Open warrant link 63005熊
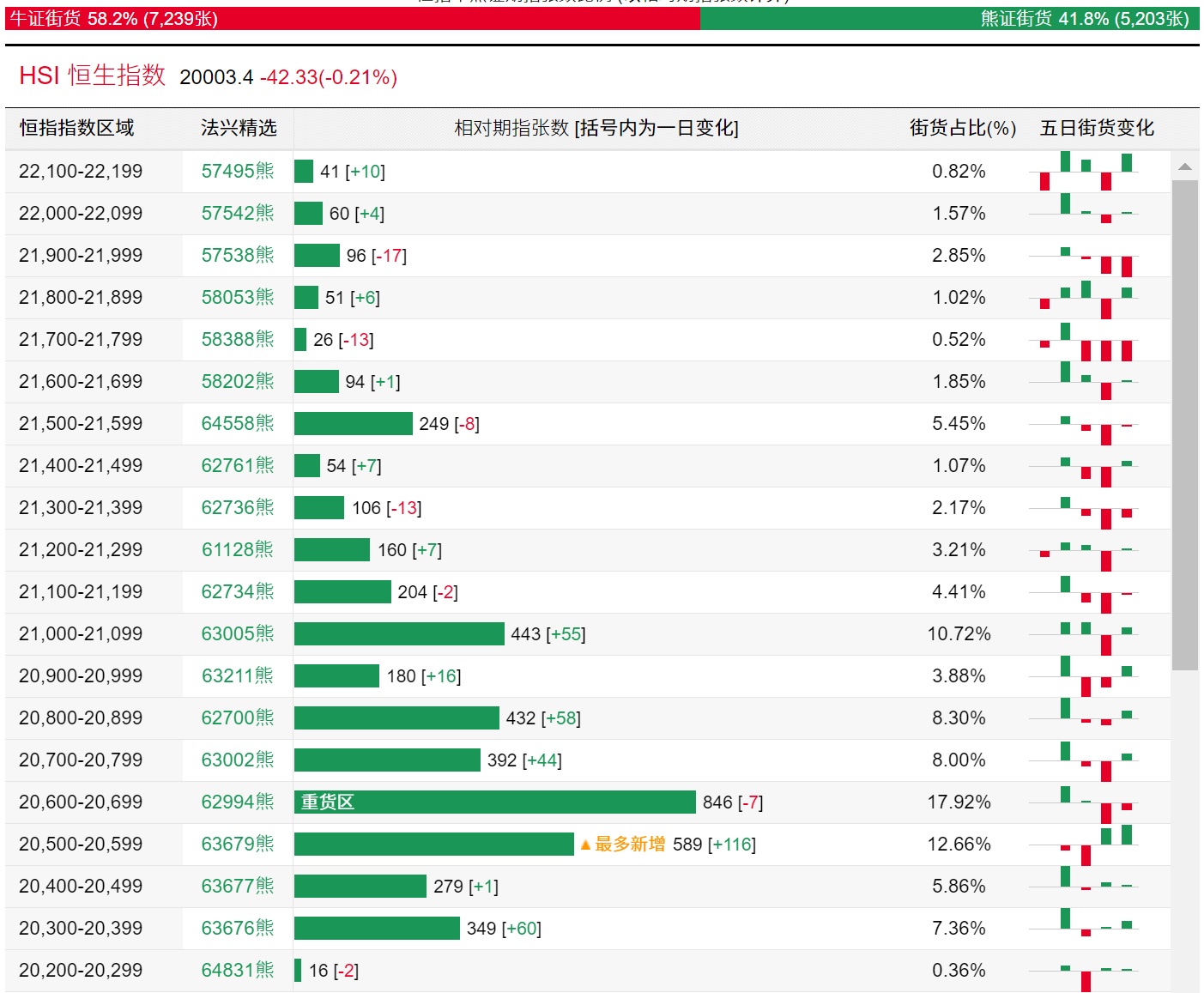 coord(238,633)
